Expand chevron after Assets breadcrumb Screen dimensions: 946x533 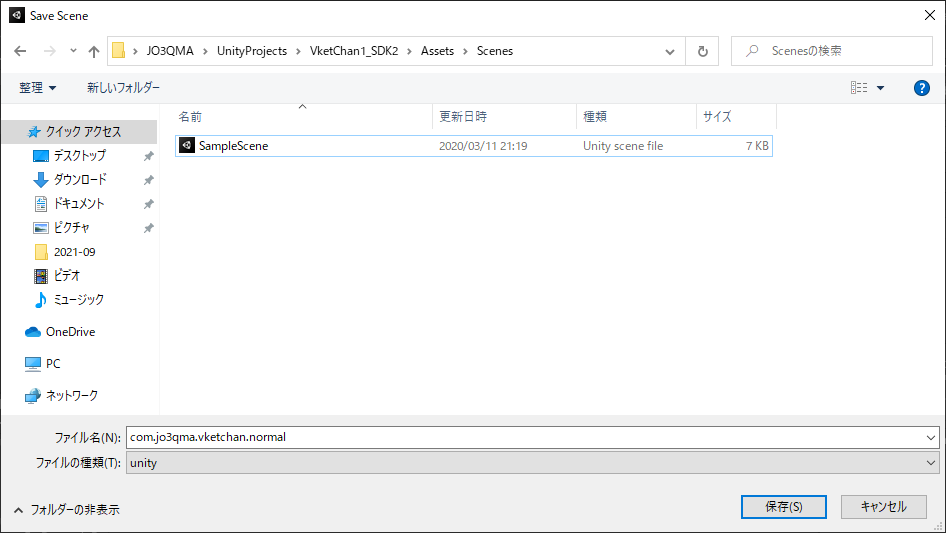[x=465, y=51]
